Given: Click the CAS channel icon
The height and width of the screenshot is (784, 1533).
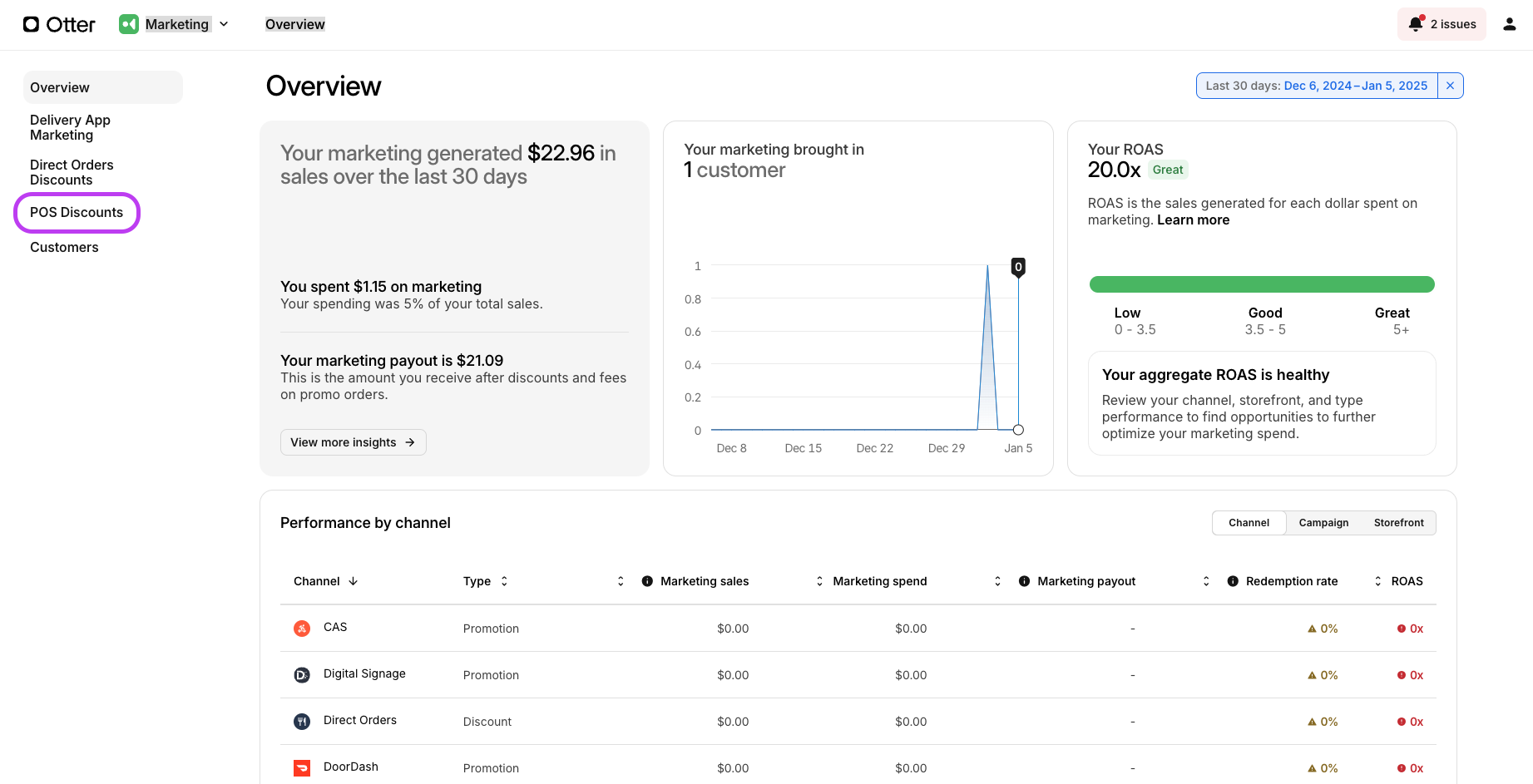Looking at the screenshot, I should tap(302, 629).
